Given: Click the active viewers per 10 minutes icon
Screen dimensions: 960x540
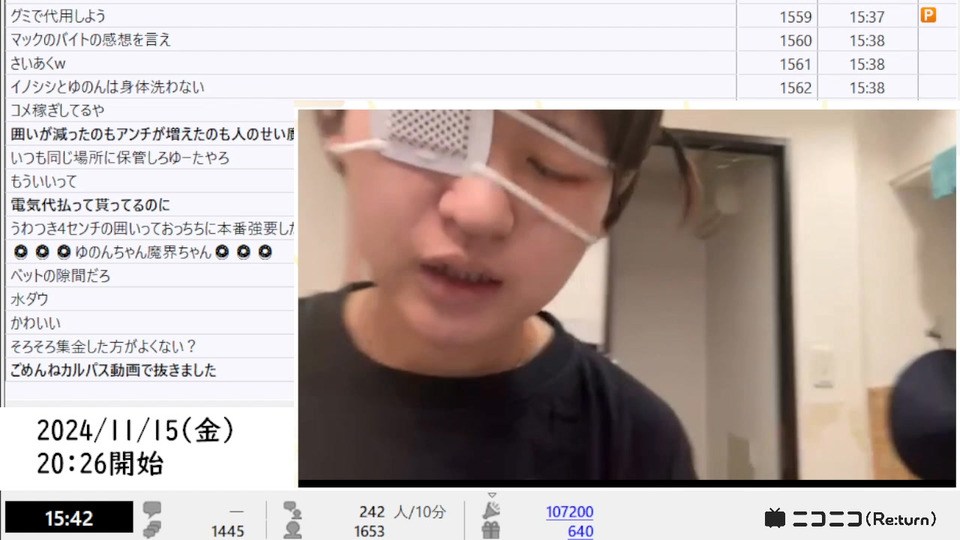Looking at the screenshot, I should click(x=293, y=509).
